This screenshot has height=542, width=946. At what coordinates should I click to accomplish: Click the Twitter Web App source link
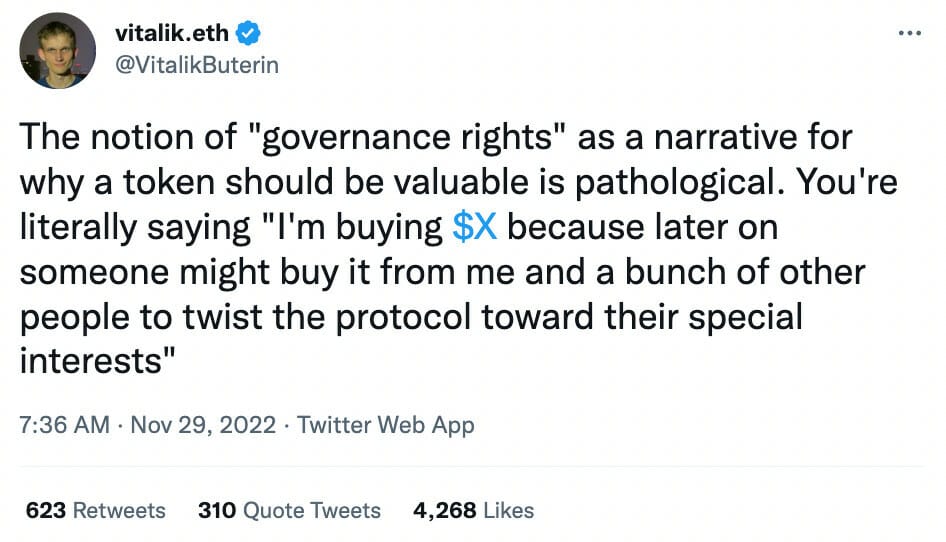(x=386, y=425)
